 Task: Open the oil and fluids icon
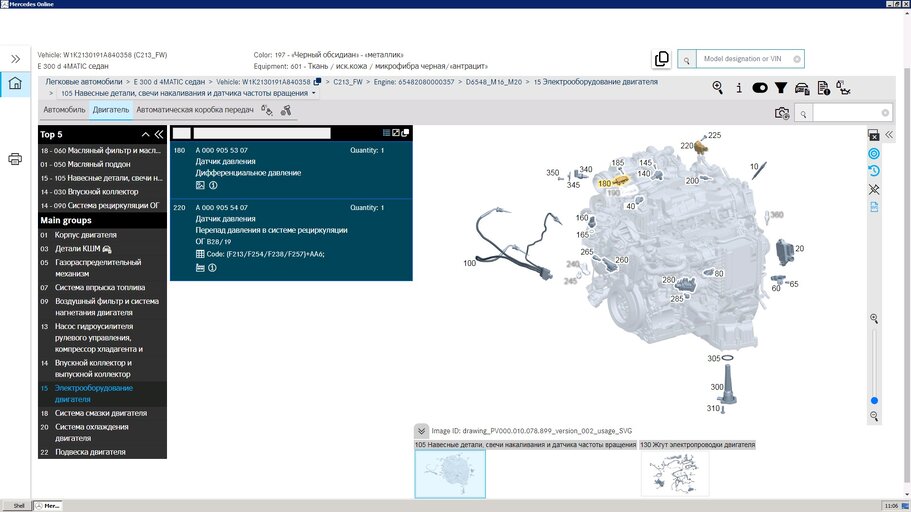coord(843,88)
